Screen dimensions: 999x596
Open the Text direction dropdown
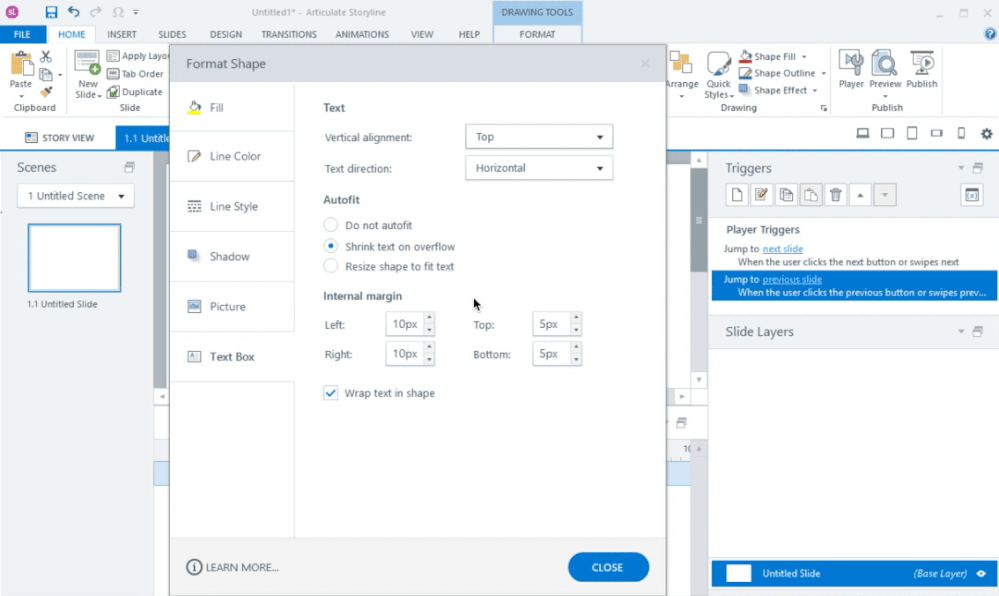point(539,168)
